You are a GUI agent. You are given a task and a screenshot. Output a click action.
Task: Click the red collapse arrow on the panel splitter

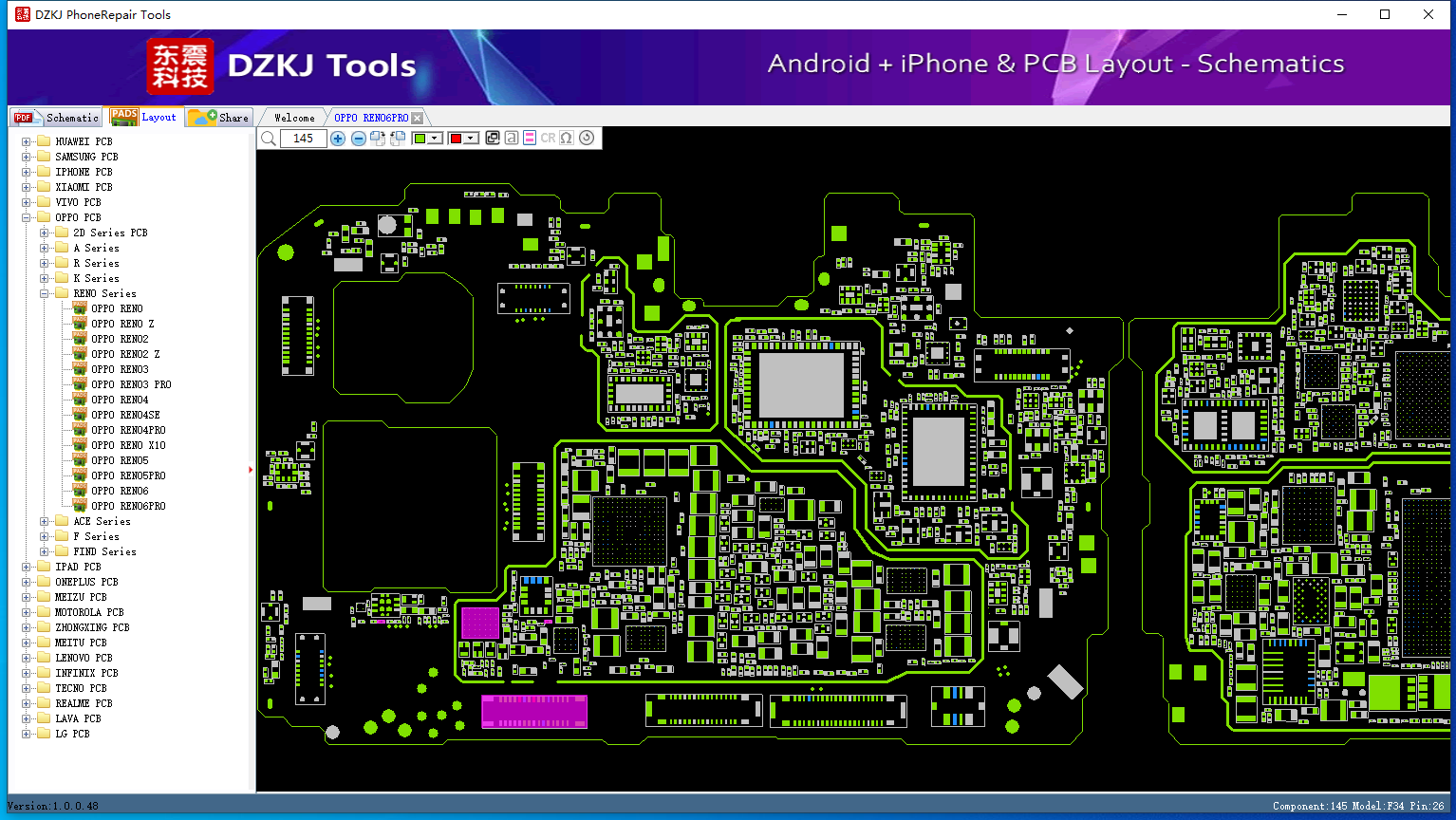point(251,470)
